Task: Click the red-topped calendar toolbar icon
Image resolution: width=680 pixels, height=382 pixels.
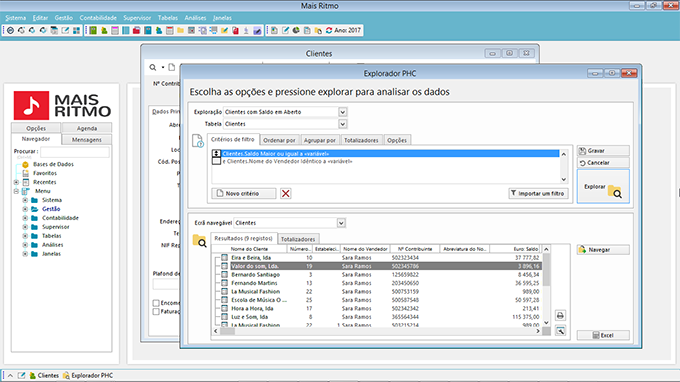Action: (170, 30)
